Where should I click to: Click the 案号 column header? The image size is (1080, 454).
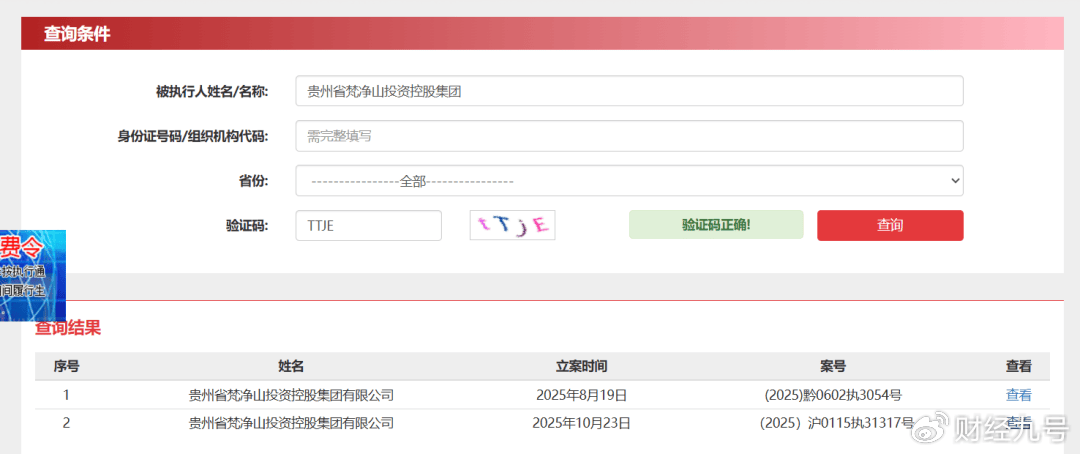click(x=832, y=366)
